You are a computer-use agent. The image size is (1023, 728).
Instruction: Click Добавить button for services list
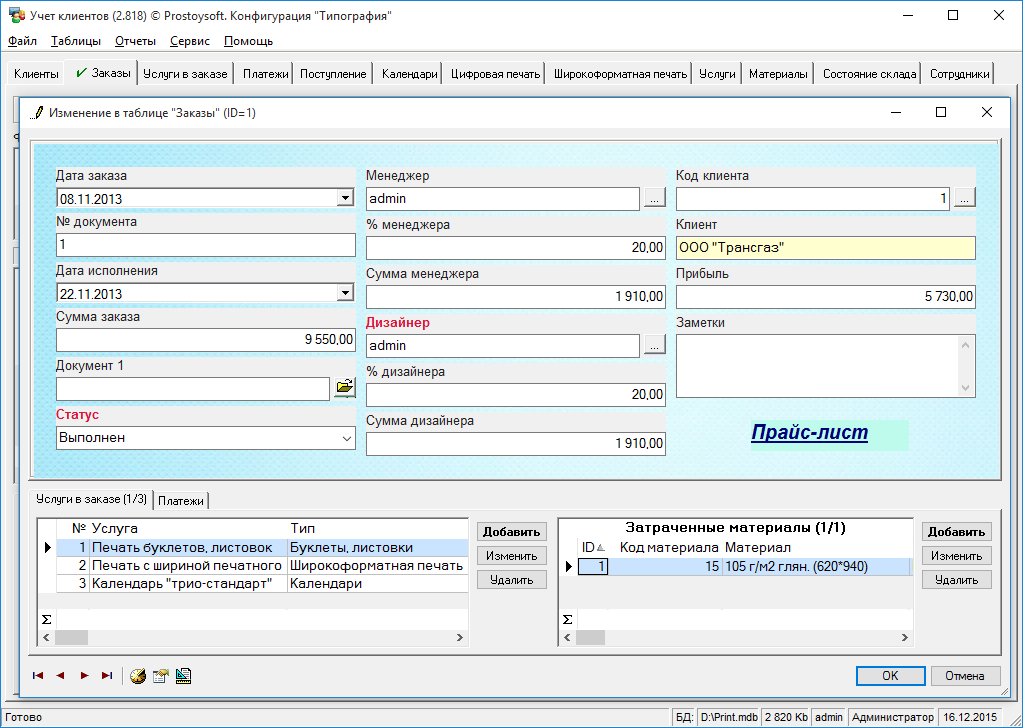[x=512, y=532]
